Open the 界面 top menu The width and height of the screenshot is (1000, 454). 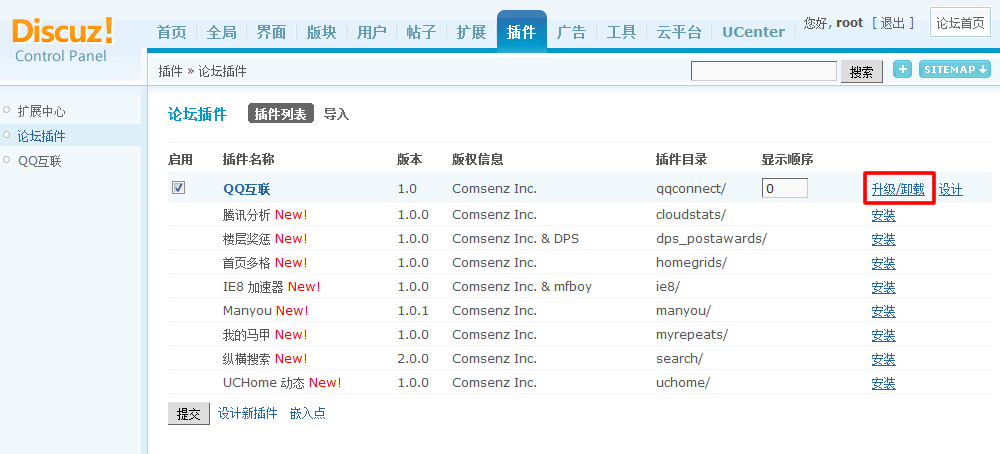[x=271, y=32]
